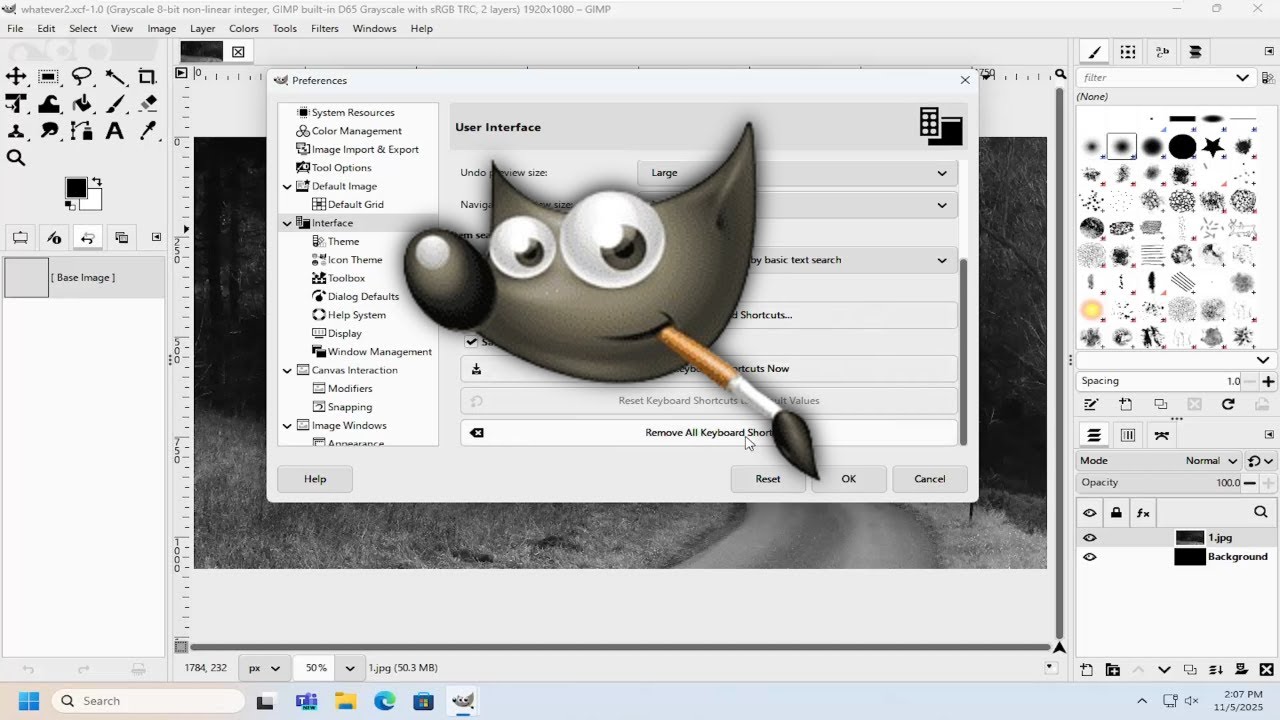Create a new layer in Layers panel
The image size is (1280, 720).
(1087, 670)
